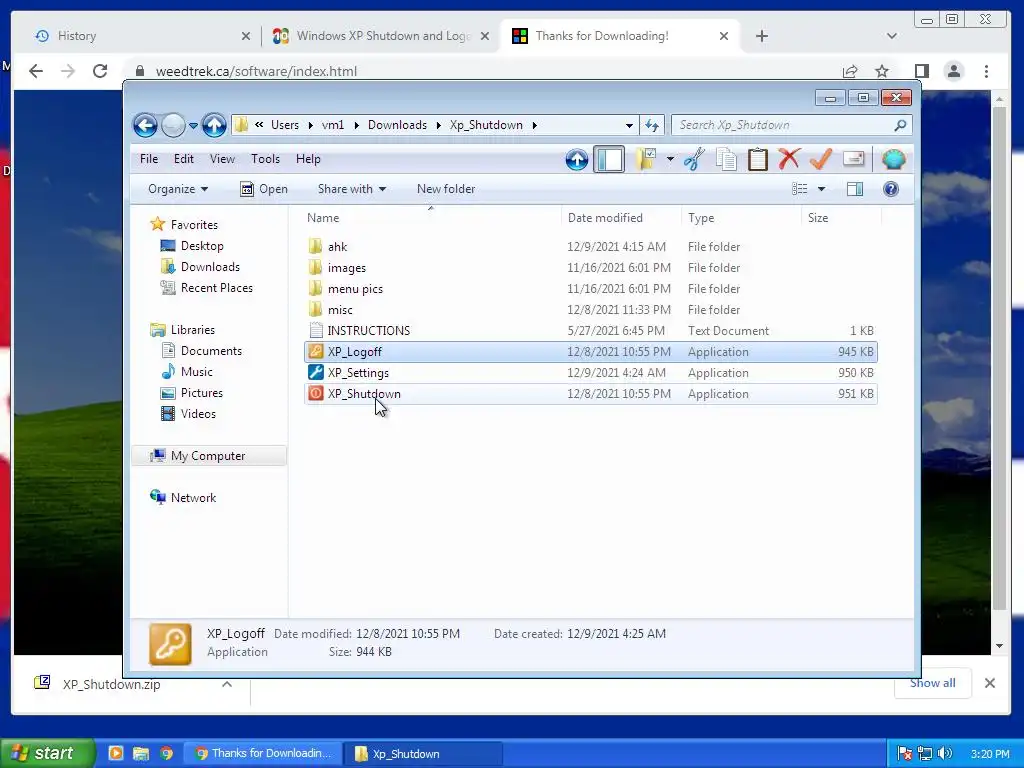
Task: Open Classic Shell settings shell icon
Action: (x=893, y=159)
